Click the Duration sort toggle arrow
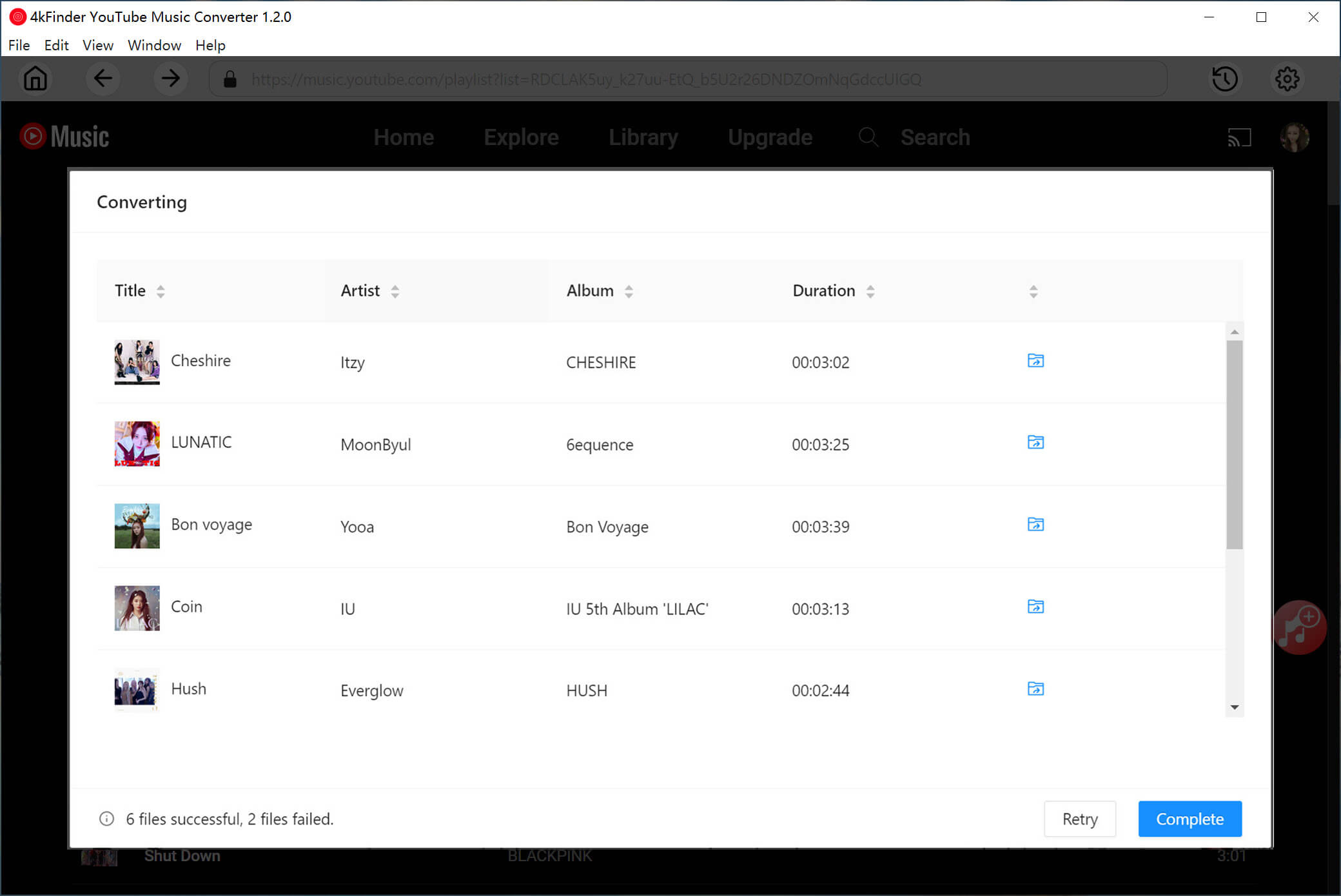1341x896 pixels. (870, 291)
